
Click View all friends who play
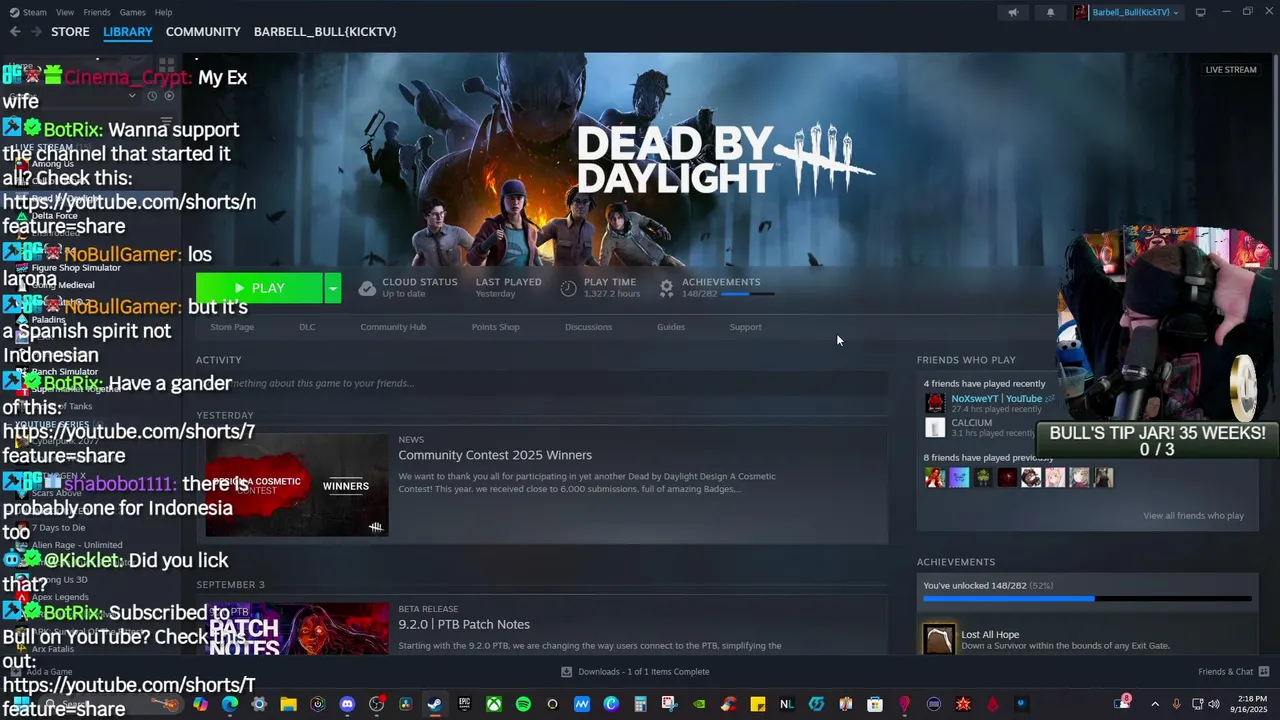pyautogui.click(x=1193, y=516)
